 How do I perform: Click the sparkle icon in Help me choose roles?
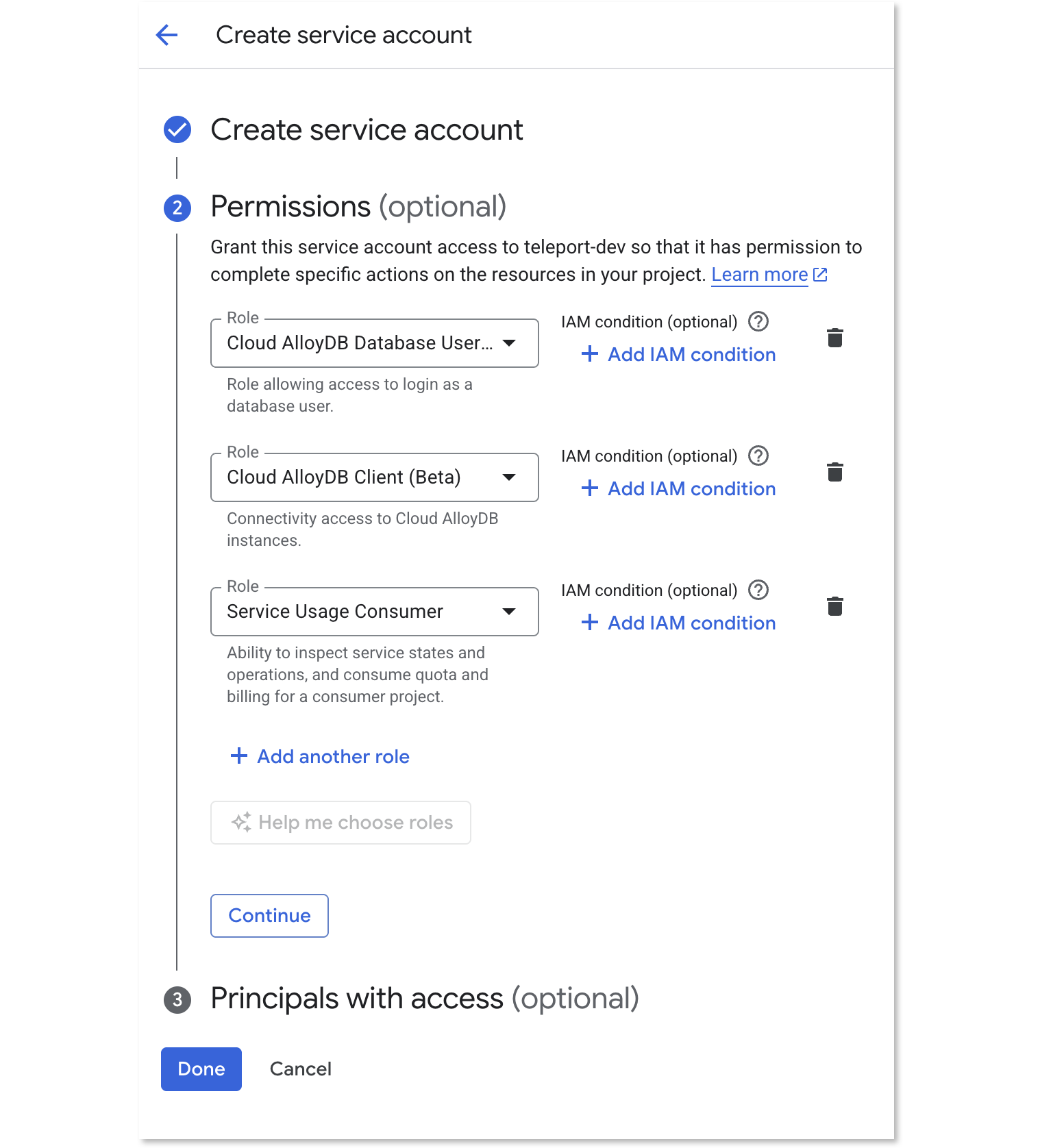240,822
